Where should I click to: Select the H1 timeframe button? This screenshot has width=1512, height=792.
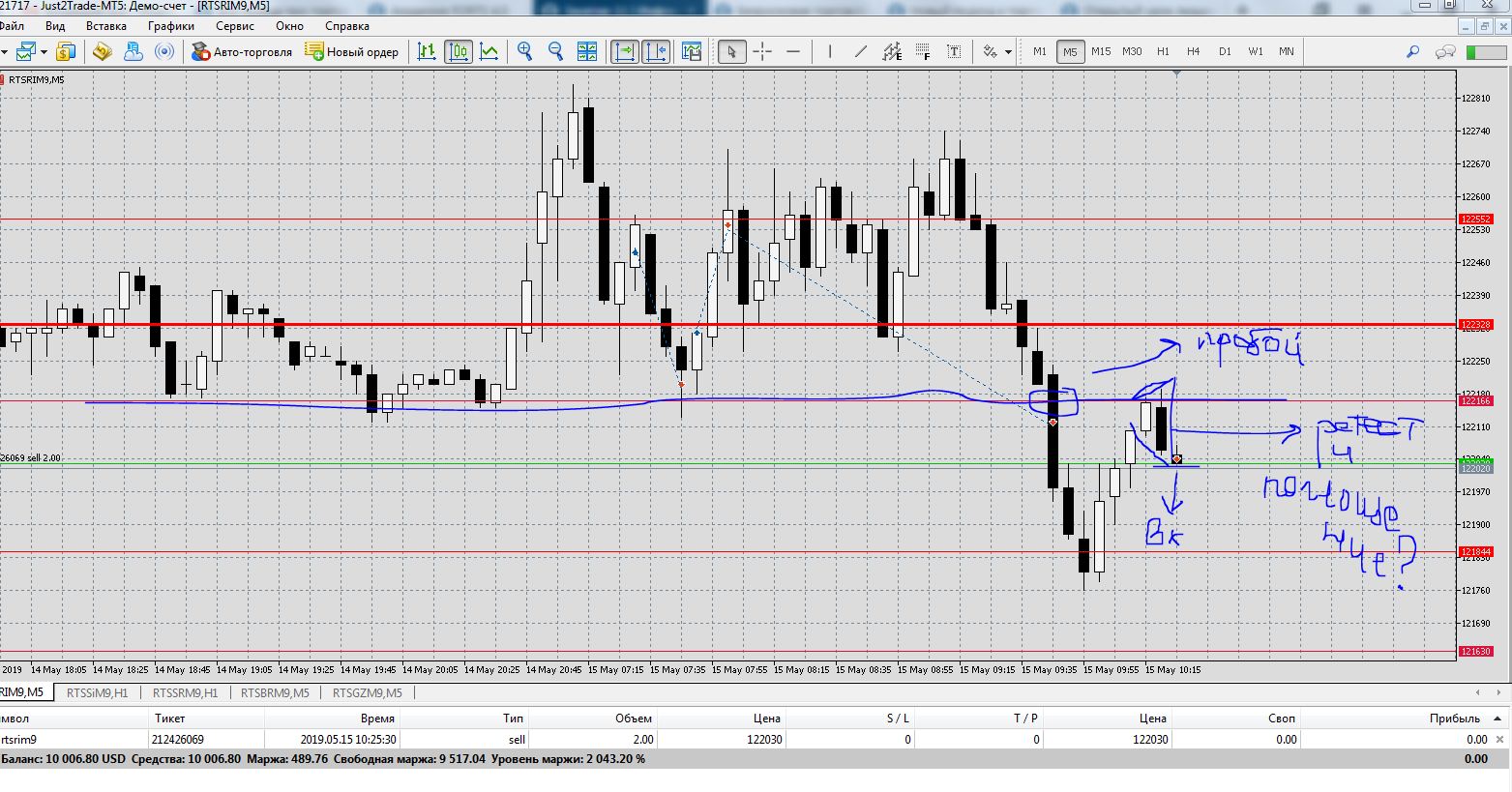[1163, 51]
